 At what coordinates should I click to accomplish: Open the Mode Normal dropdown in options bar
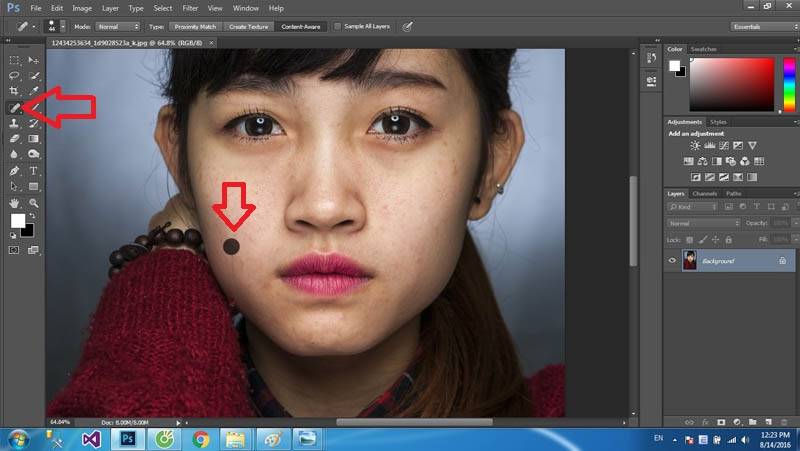117,27
